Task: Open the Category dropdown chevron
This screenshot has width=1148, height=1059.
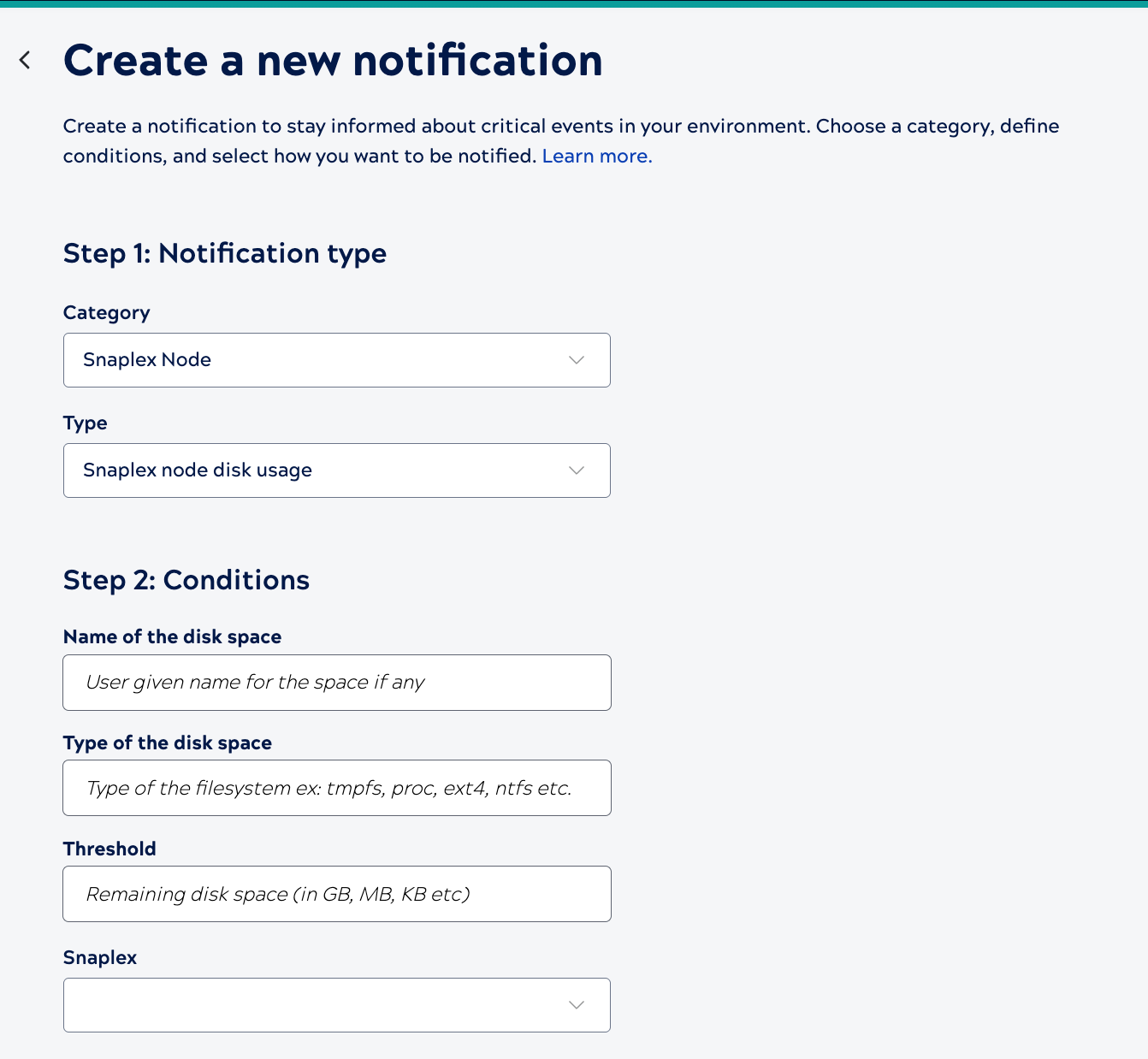Action: [576, 360]
